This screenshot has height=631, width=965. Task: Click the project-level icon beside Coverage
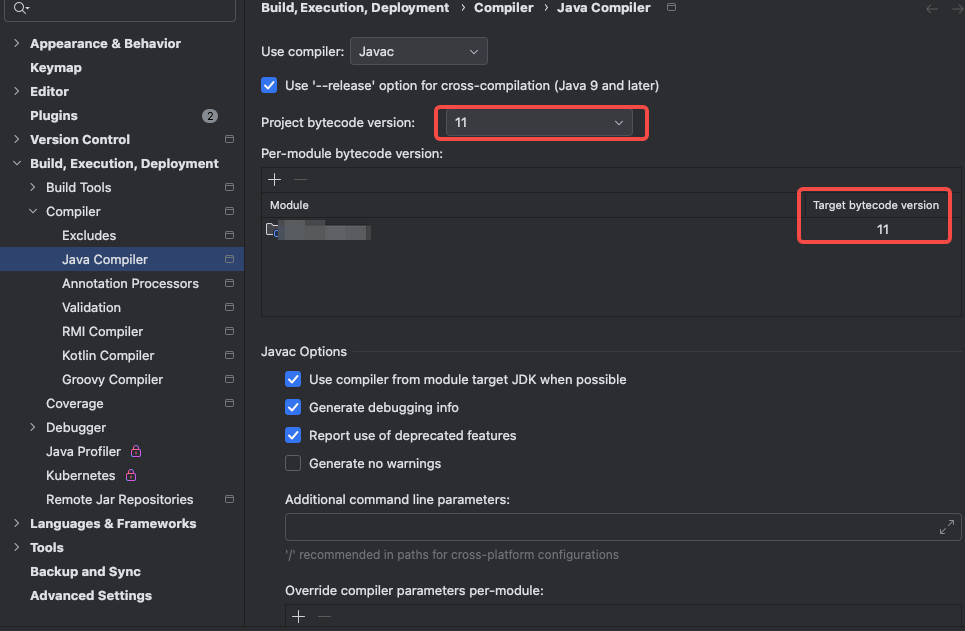pos(230,403)
